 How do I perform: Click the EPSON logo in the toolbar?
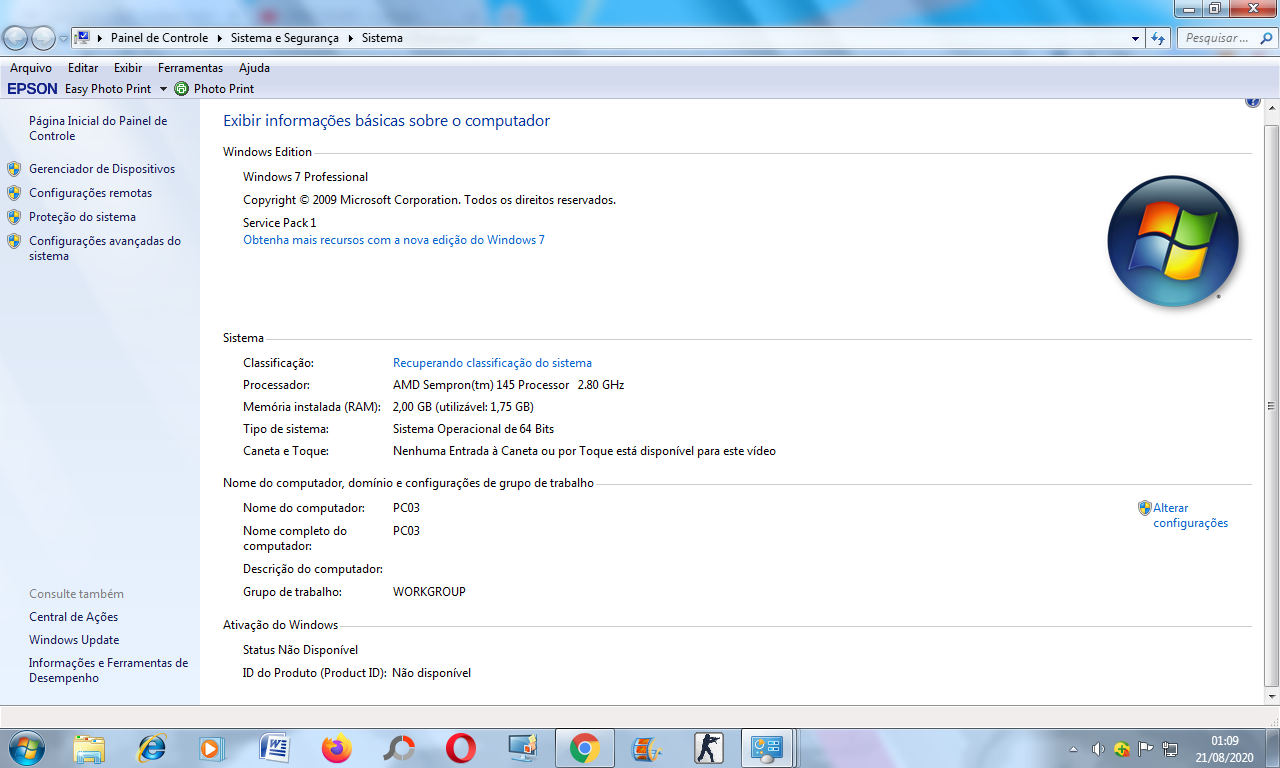coord(32,89)
